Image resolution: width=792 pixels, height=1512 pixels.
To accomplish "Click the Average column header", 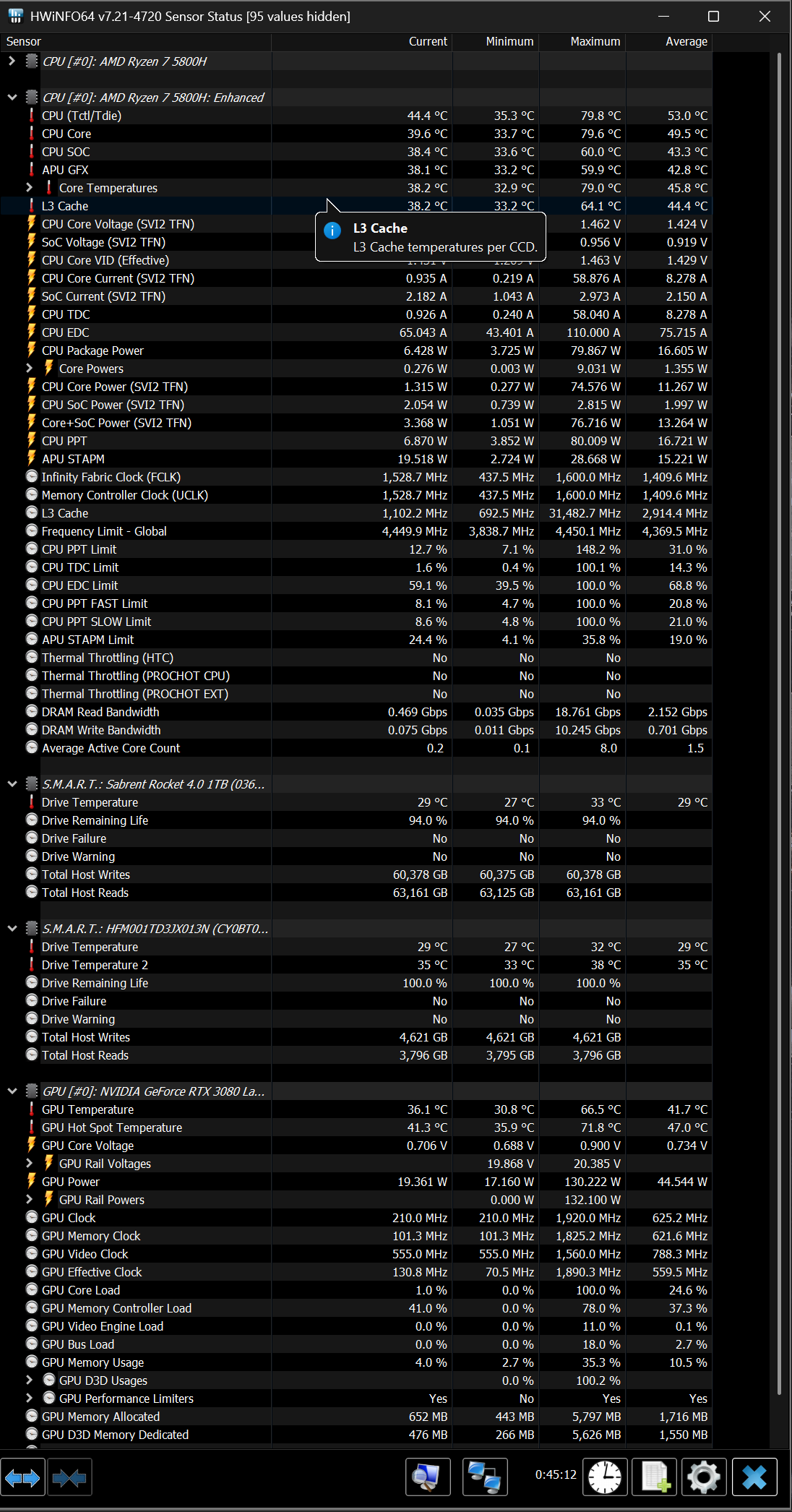I will click(669, 42).
